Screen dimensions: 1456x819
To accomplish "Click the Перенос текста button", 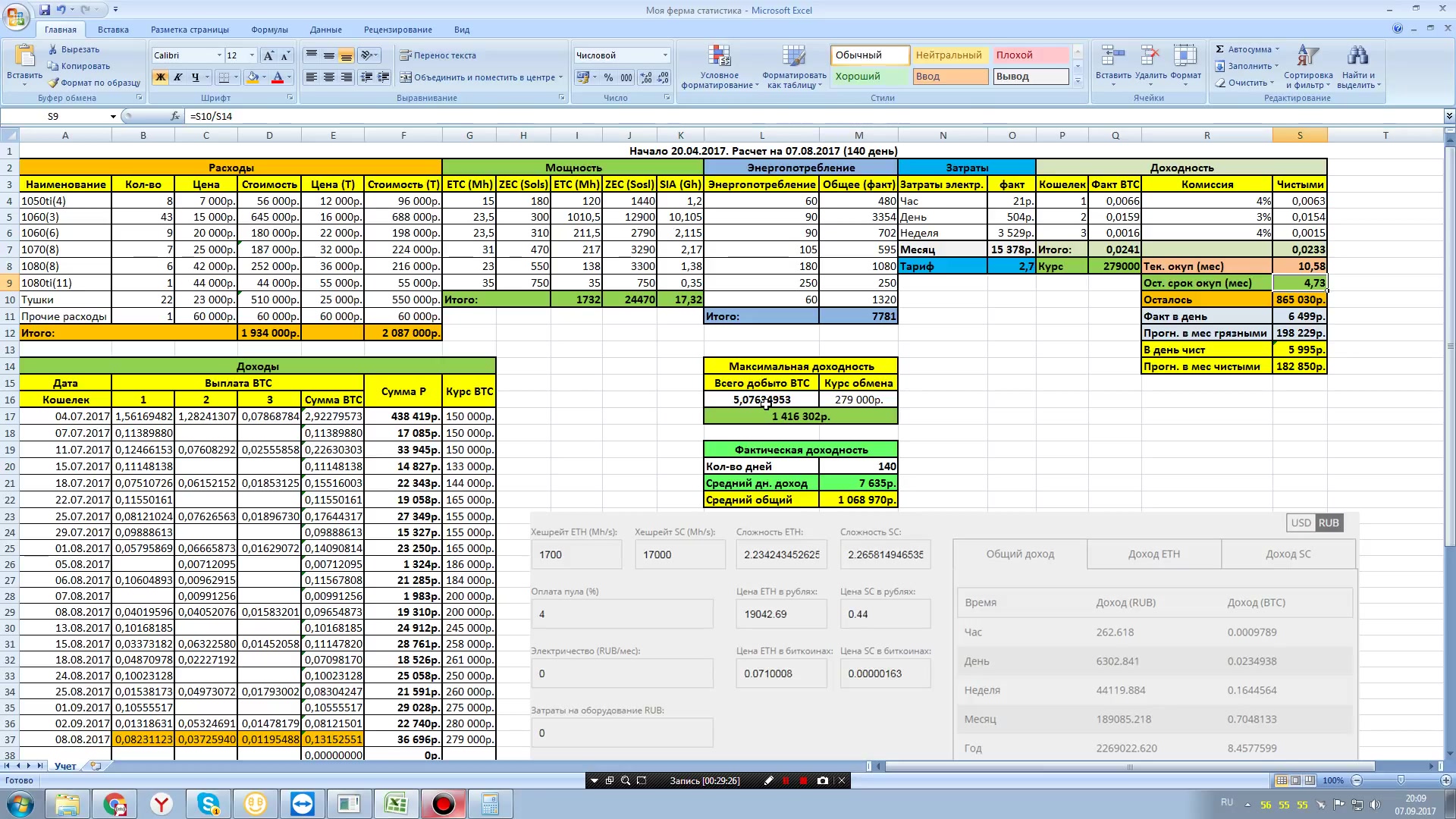I will point(438,55).
